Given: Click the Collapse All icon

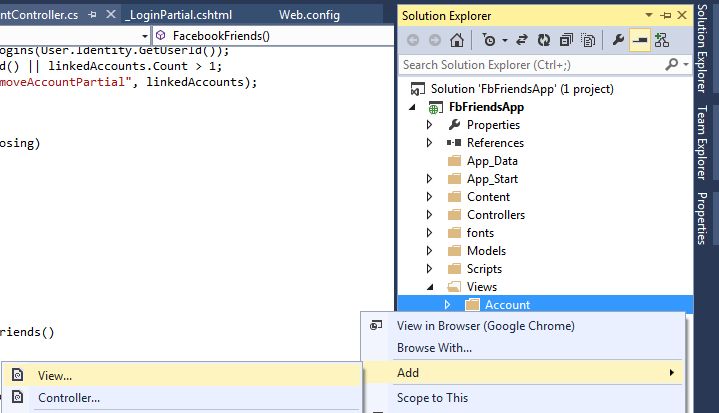Looking at the screenshot, I should tap(566, 40).
